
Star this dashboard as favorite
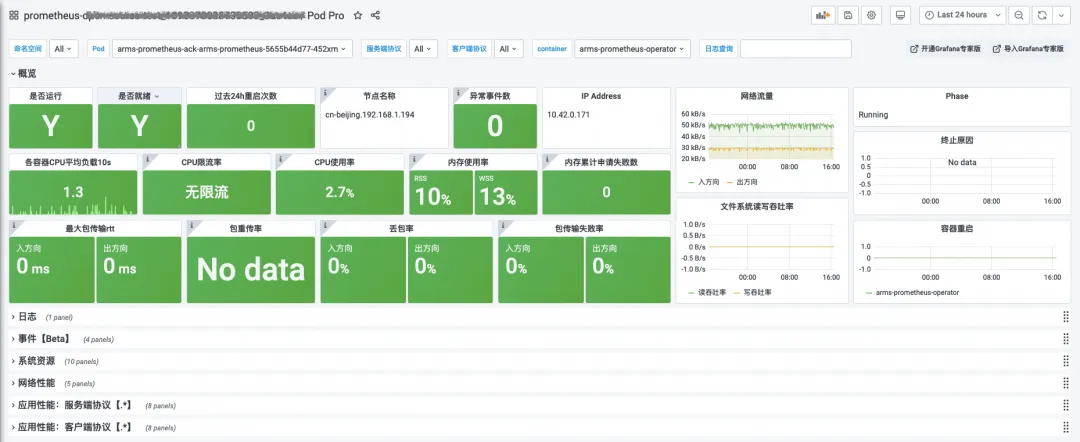coord(357,15)
